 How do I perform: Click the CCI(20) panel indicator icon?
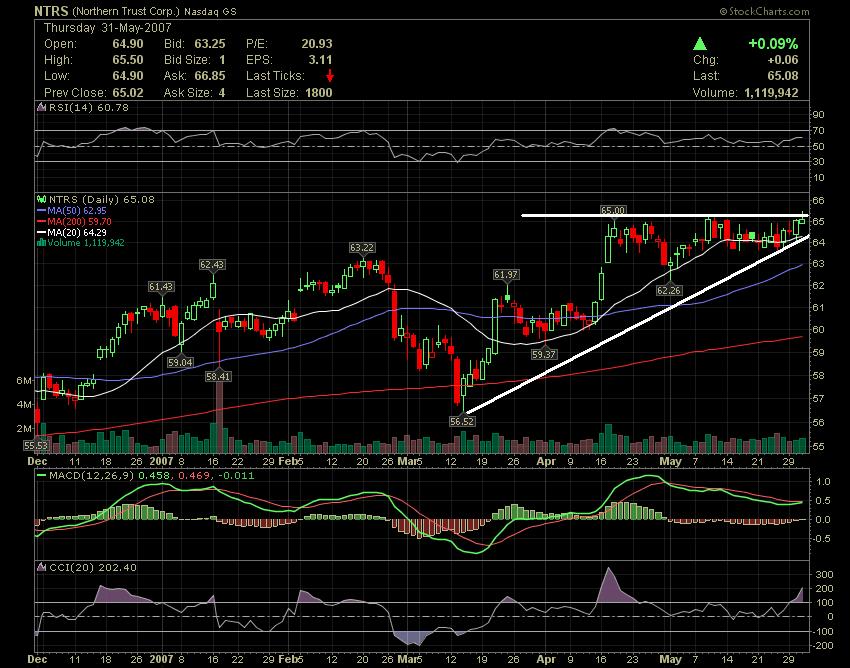tap(41, 567)
